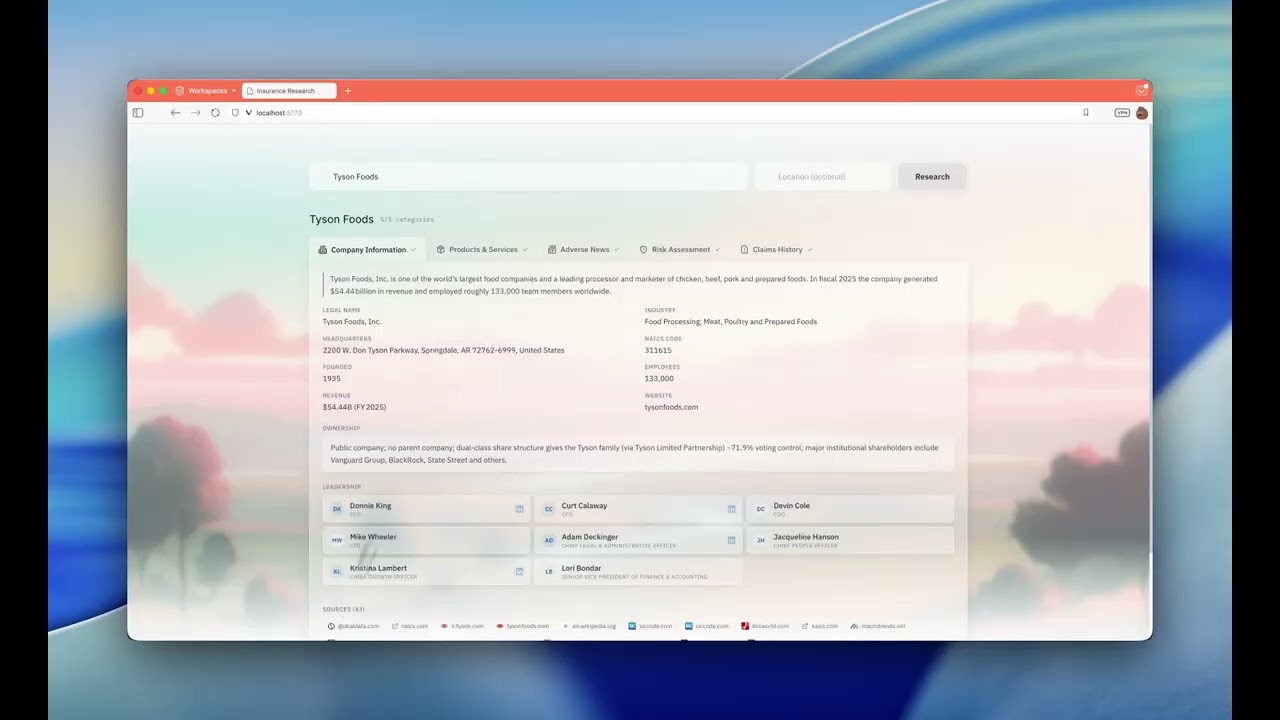Switch to the Company Information tab
This screenshot has height=720, width=1280.
tap(367, 250)
